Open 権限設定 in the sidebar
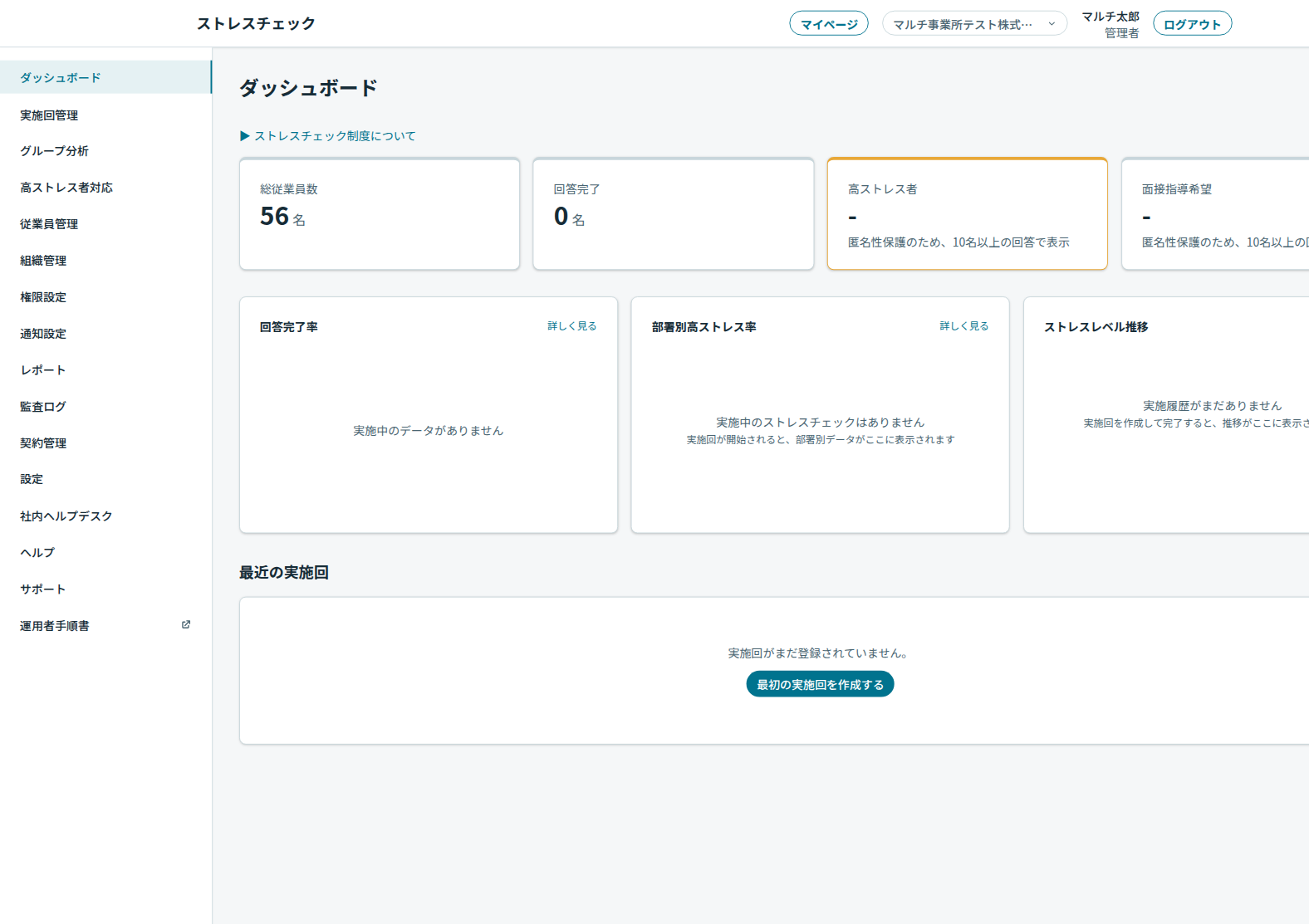The height and width of the screenshot is (924, 1309). pos(105,297)
